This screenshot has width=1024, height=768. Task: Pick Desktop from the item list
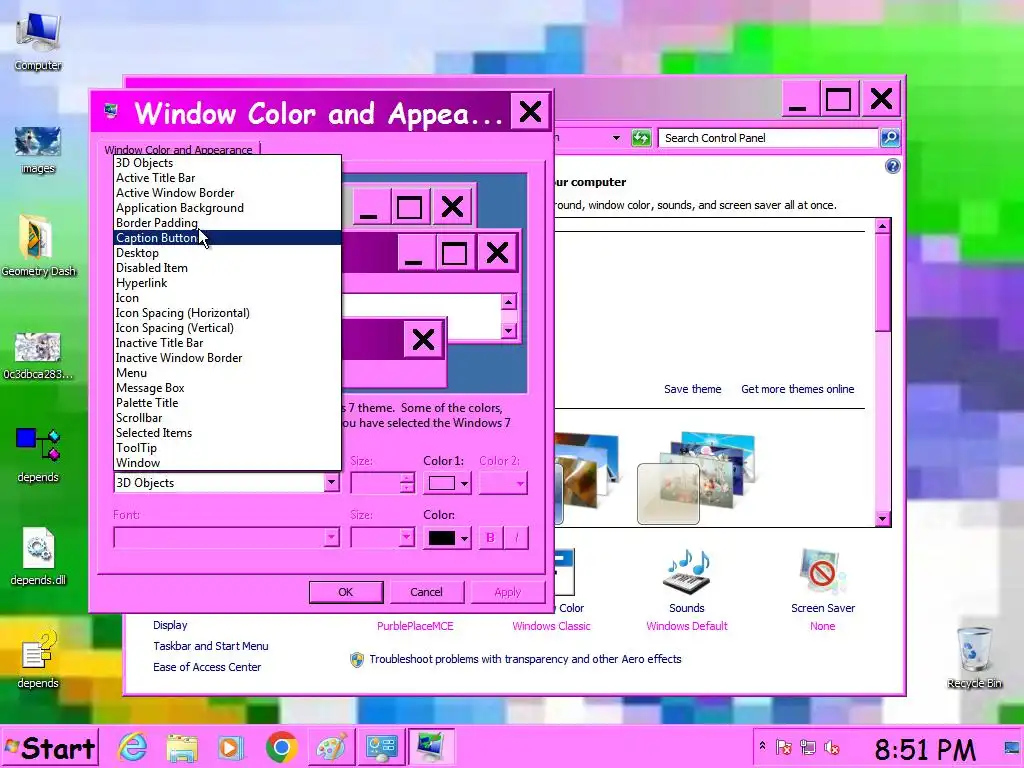coord(227,253)
